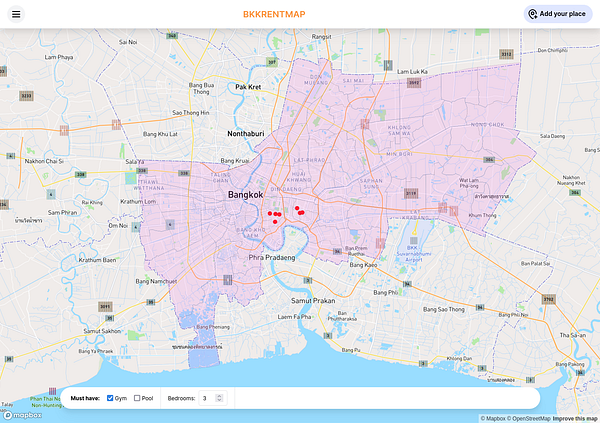The image size is (600, 423).
Task: Click the Add your place button
Action: (x=558, y=14)
